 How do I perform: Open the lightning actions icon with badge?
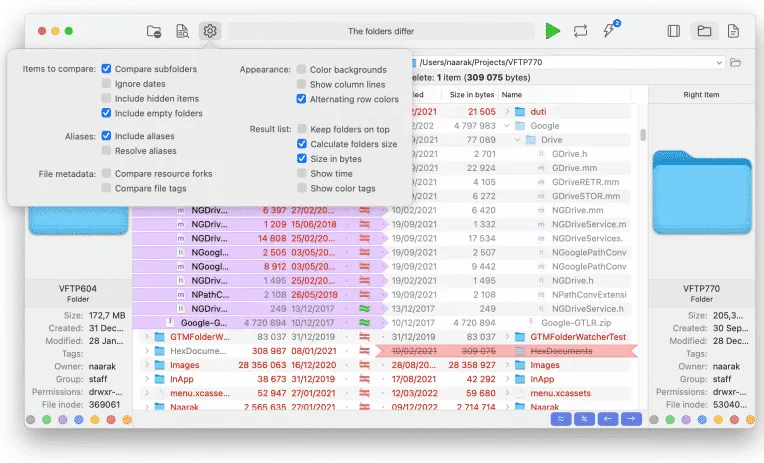pyautogui.click(x=611, y=30)
